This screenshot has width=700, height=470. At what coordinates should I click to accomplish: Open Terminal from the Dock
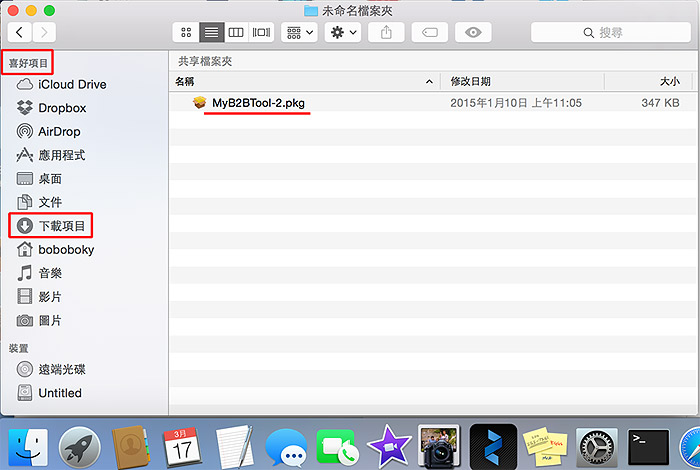[x=648, y=448]
